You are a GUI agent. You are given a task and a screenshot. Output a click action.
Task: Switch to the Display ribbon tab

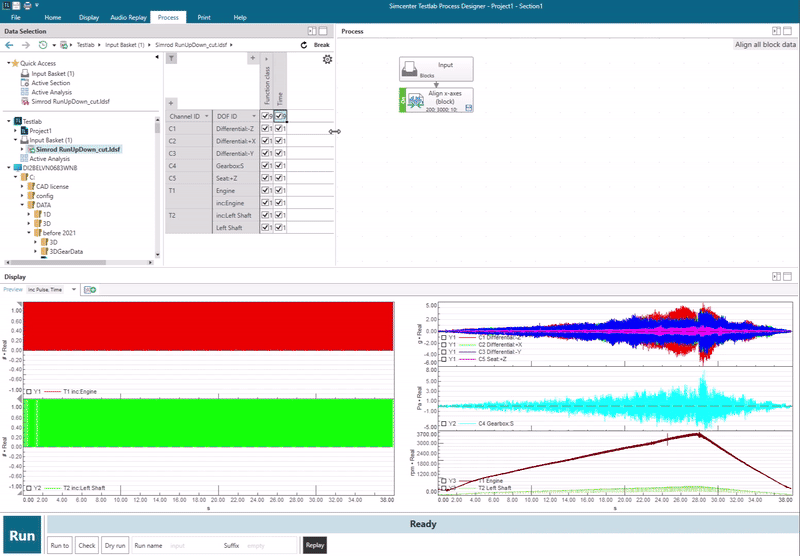pyautogui.click(x=89, y=17)
